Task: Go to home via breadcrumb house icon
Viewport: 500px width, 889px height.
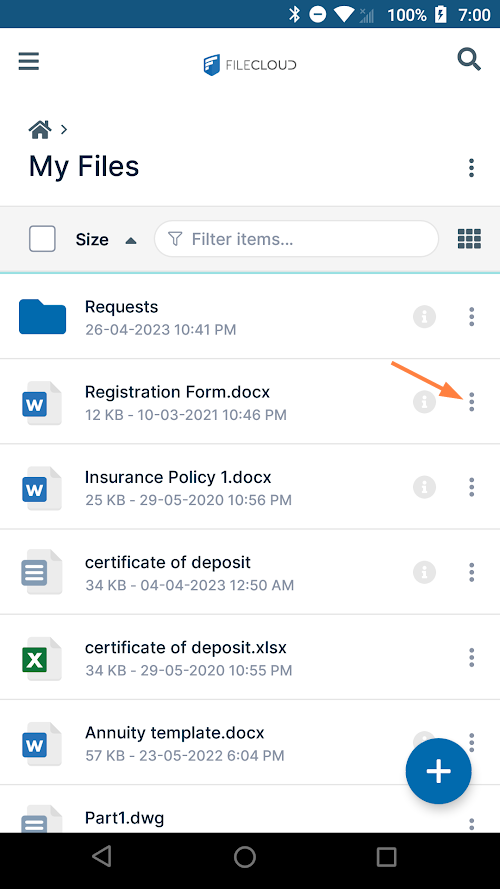Action: pos(40,130)
